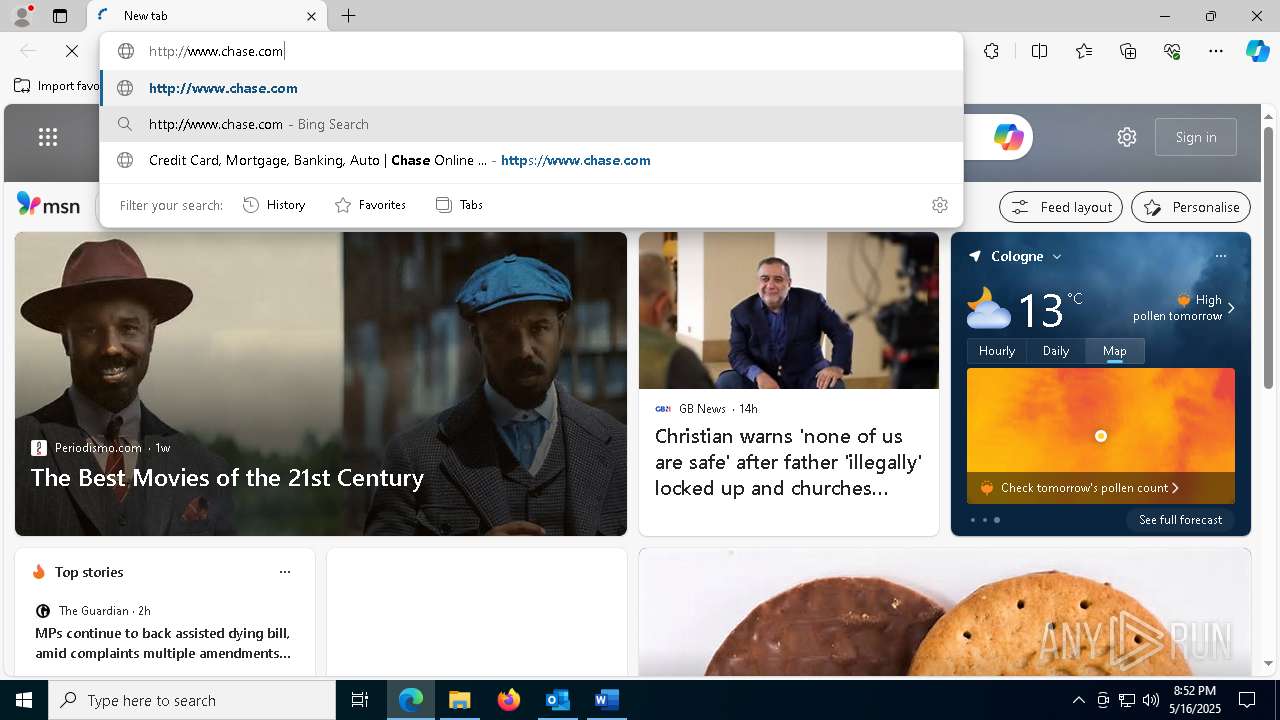Open the Favorites star toolbar icon
Screen dimensions: 1280x720
tap(1084, 51)
